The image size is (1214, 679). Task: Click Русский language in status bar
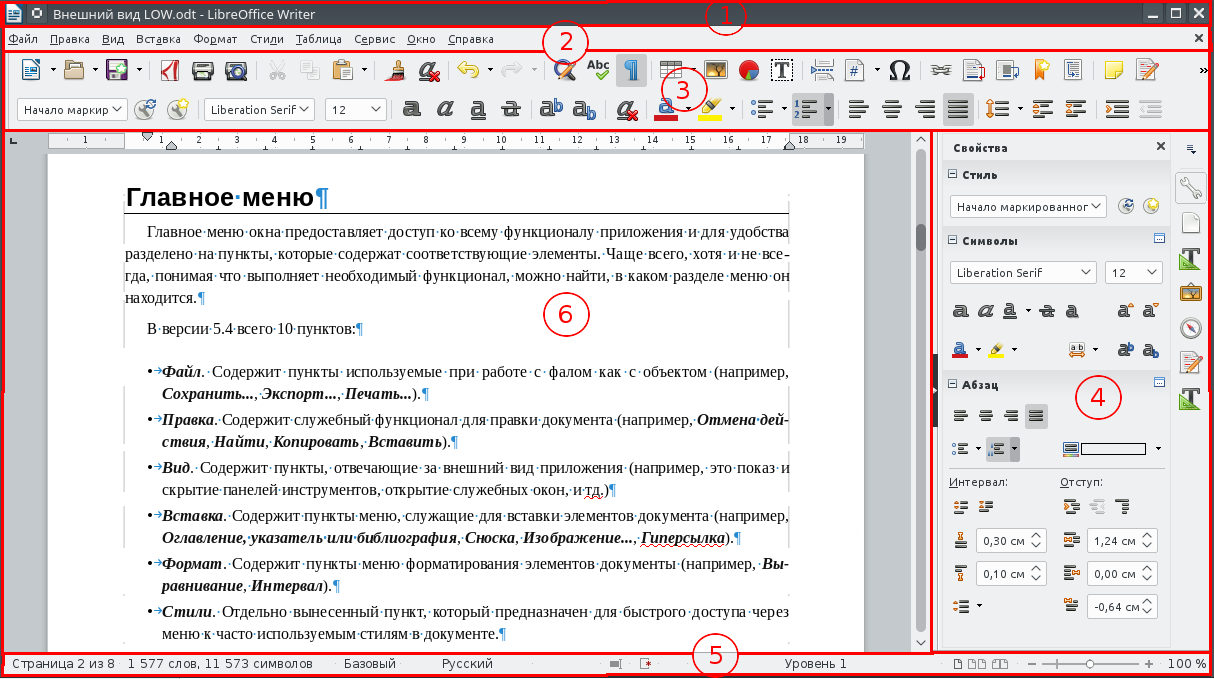click(466, 663)
